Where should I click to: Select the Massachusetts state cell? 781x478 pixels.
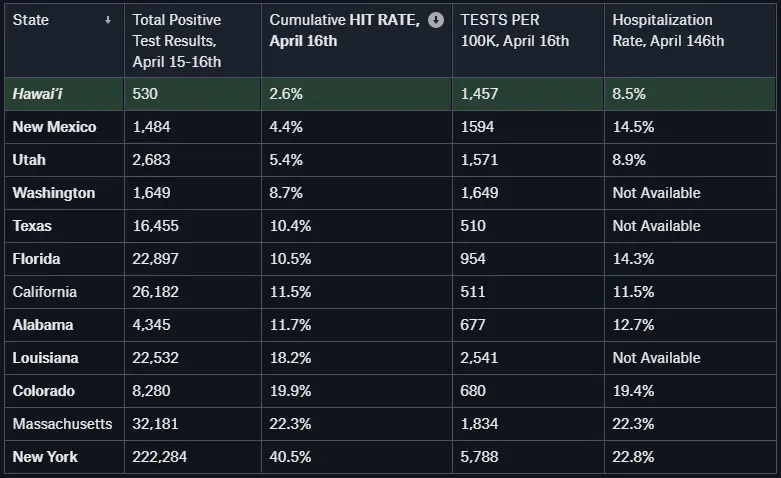pyautogui.click(x=62, y=424)
